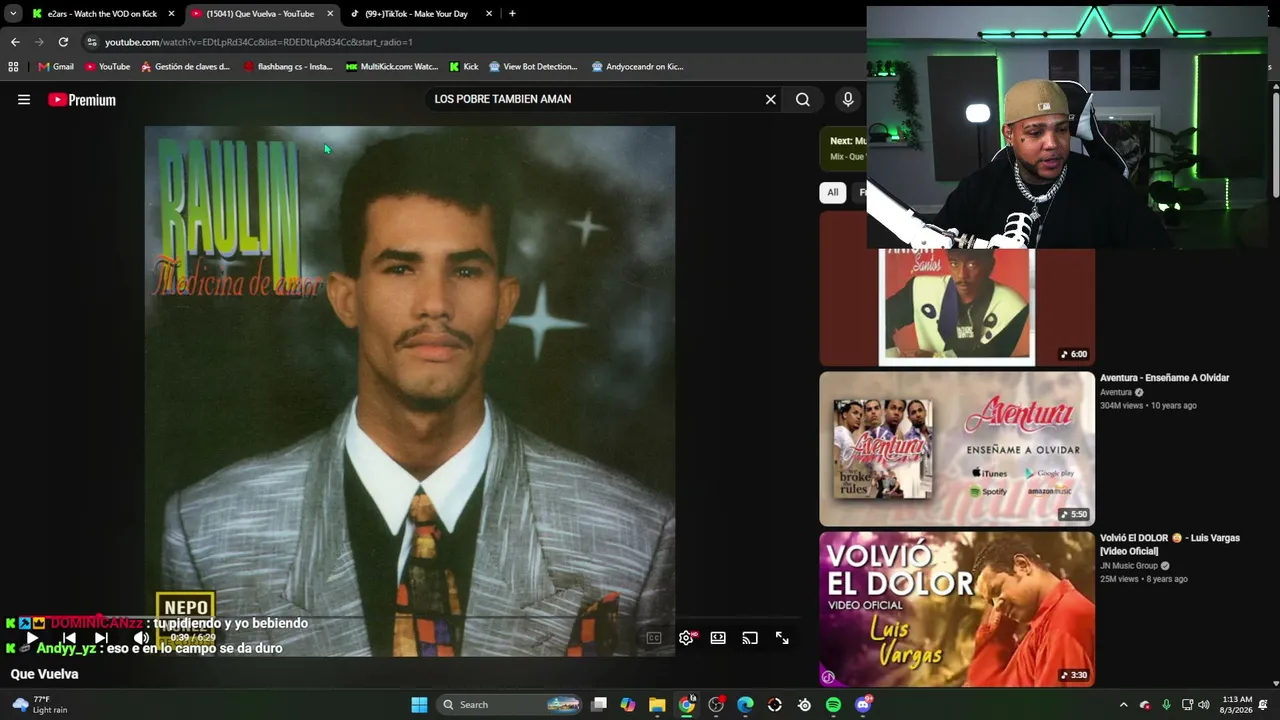This screenshot has height=720, width=1280.
Task: Close the TikTok tab
Action: [x=489, y=14]
